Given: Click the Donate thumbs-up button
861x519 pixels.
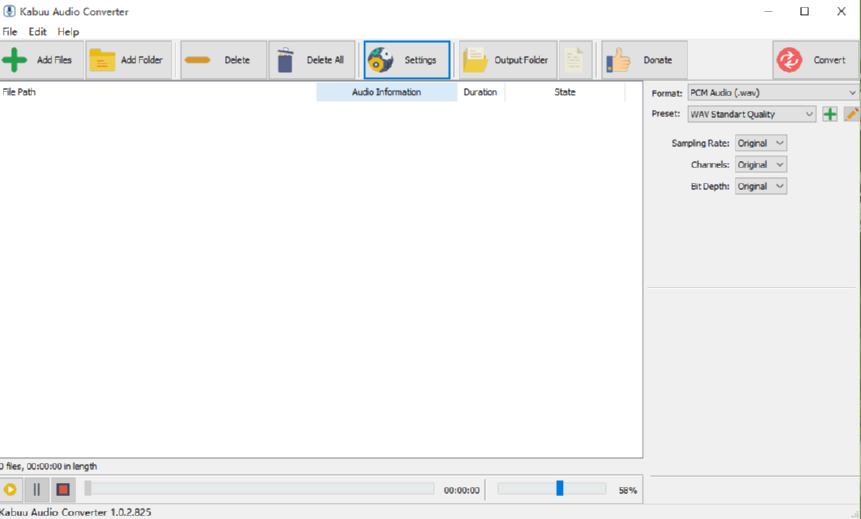Looking at the screenshot, I should (x=645, y=60).
